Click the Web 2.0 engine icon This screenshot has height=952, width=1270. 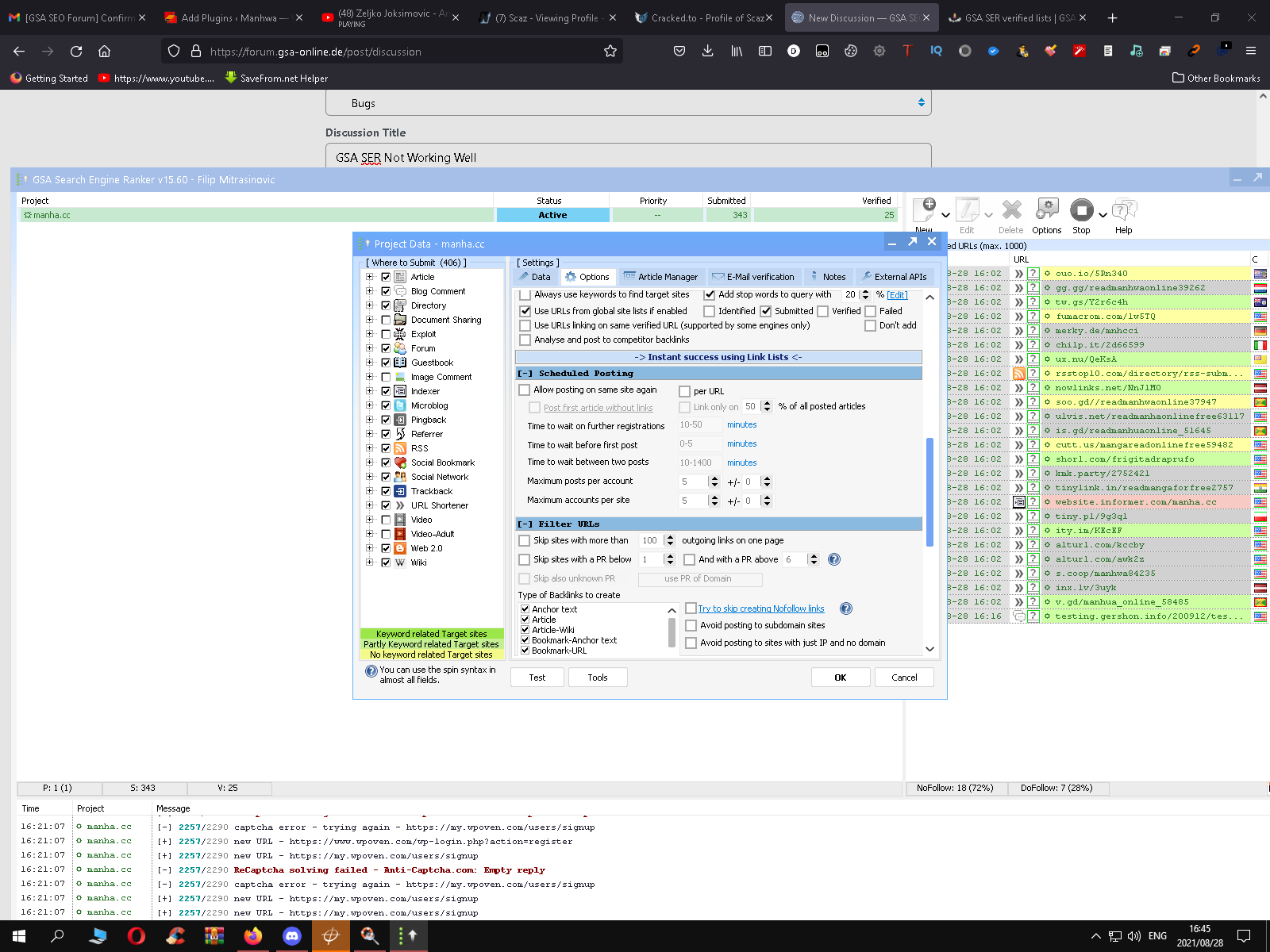pyautogui.click(x=400, y=548)
